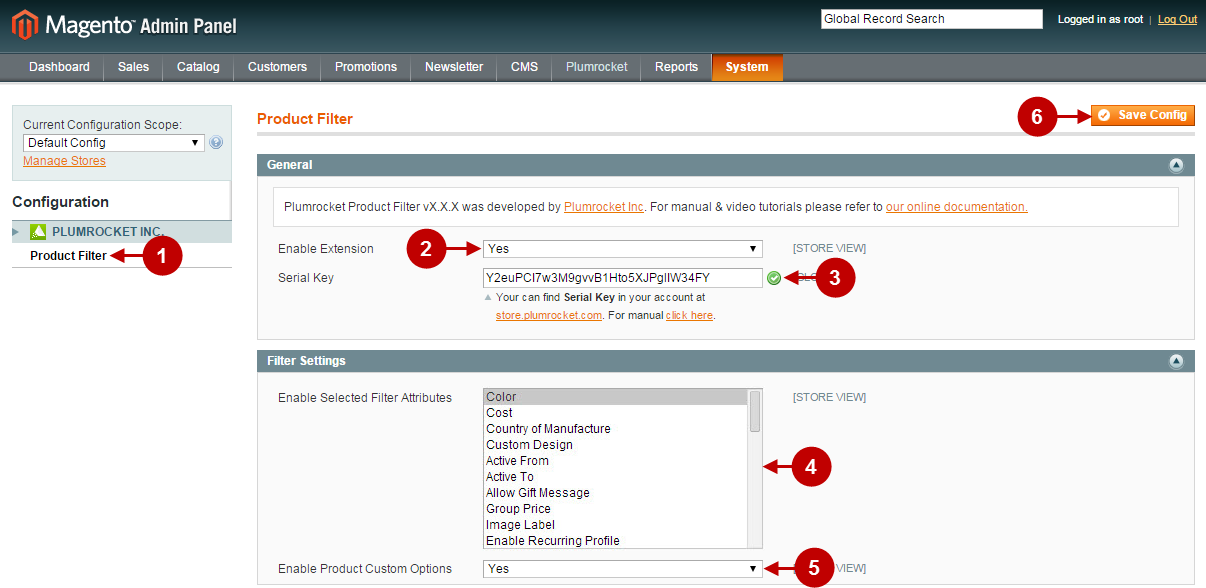Open the online documentation link

point(956,207)
